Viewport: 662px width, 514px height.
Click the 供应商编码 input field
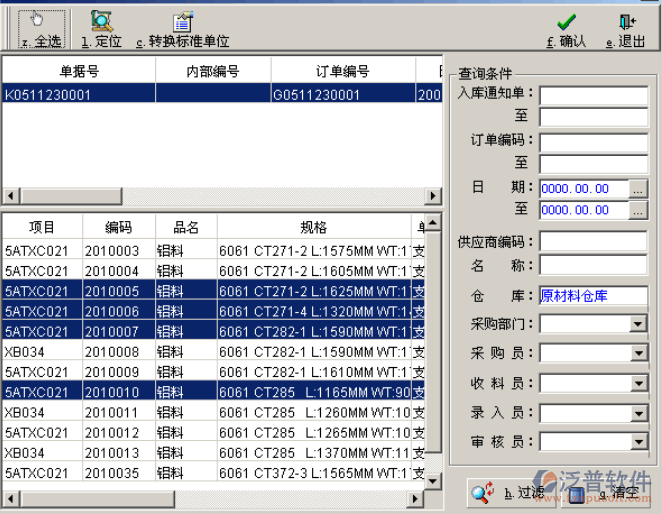[x=593, y=242]
